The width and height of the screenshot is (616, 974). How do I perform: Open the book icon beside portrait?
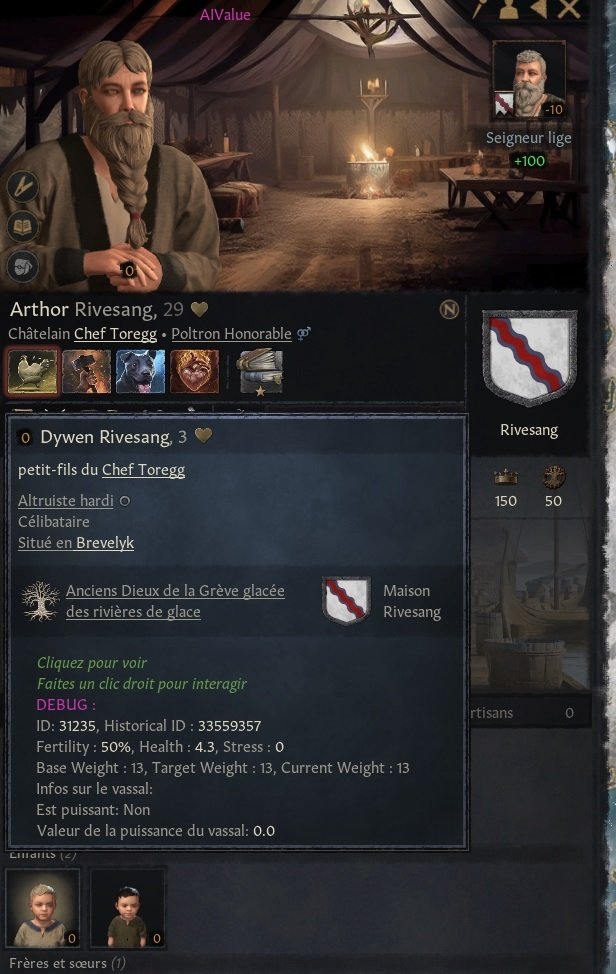point(23,227)
